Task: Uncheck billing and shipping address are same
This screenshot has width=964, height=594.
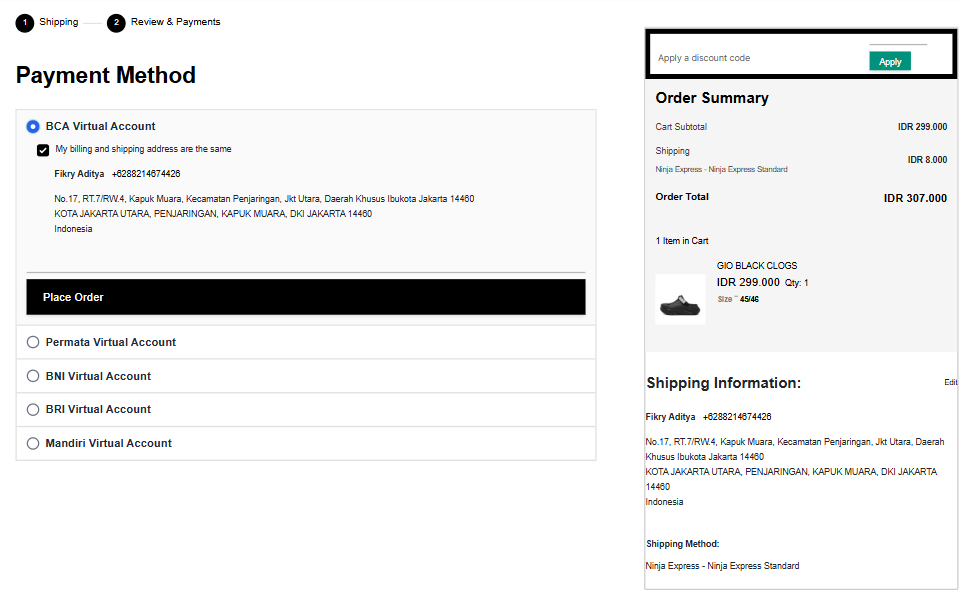Action: pos(43,150)
